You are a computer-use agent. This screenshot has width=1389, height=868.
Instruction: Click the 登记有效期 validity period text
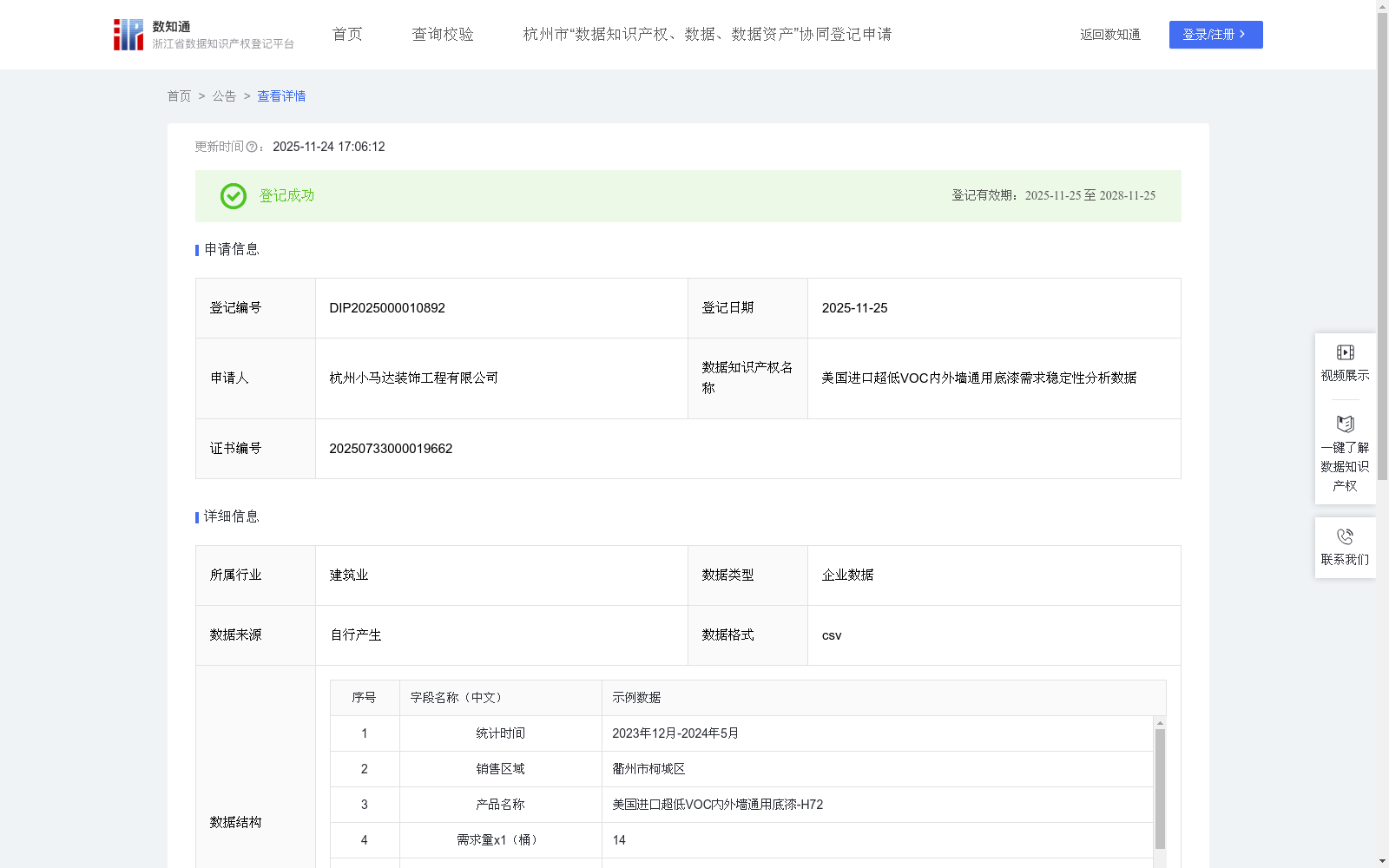pos(1053,196)
